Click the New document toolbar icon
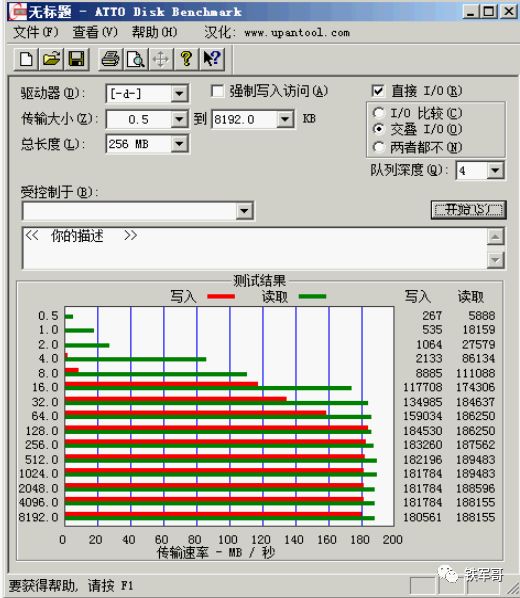Viewport: 520px width, 598px height. [x=26, y=59]
